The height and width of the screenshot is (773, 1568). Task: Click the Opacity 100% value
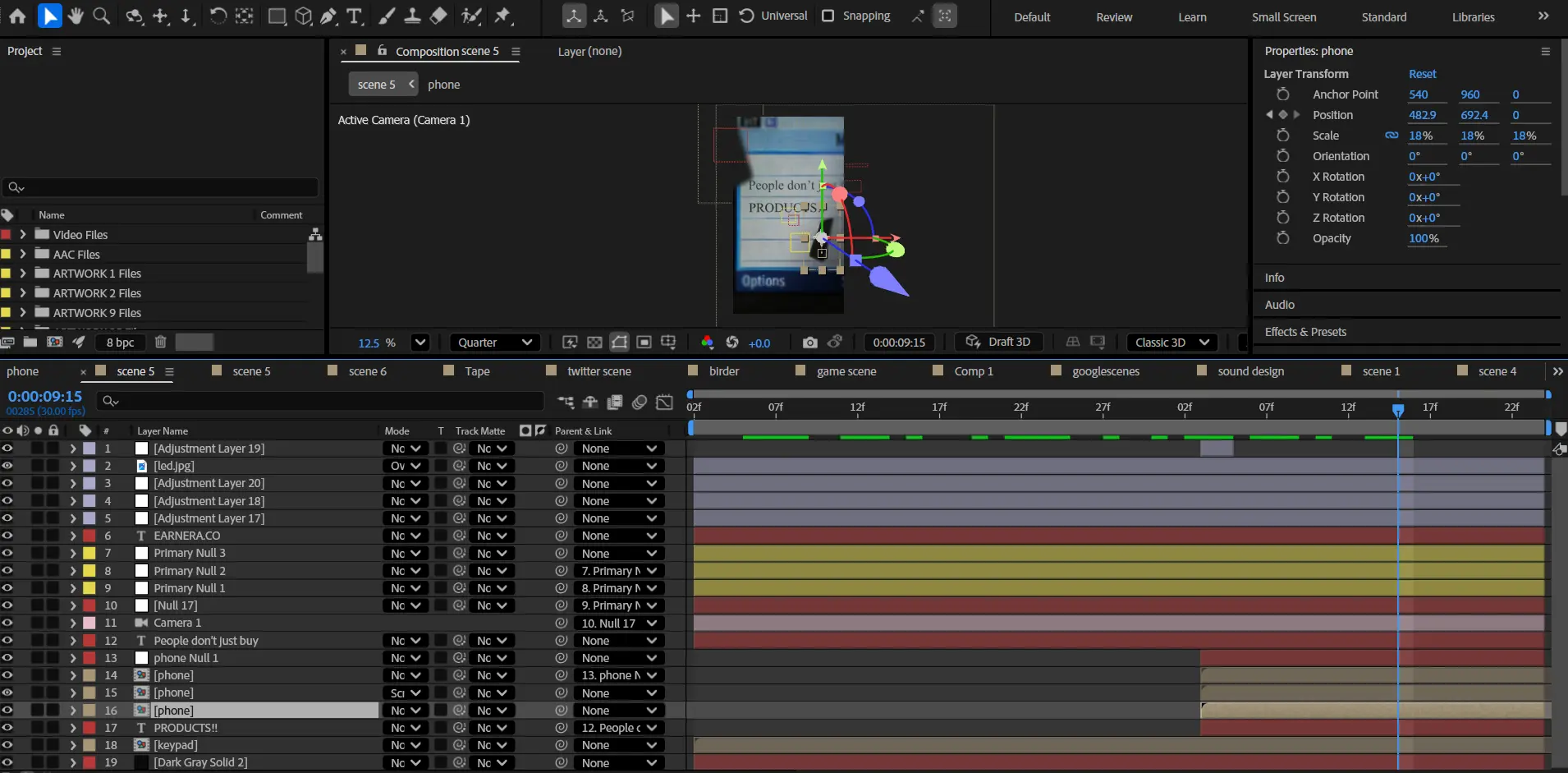[x=1424, y=238]
